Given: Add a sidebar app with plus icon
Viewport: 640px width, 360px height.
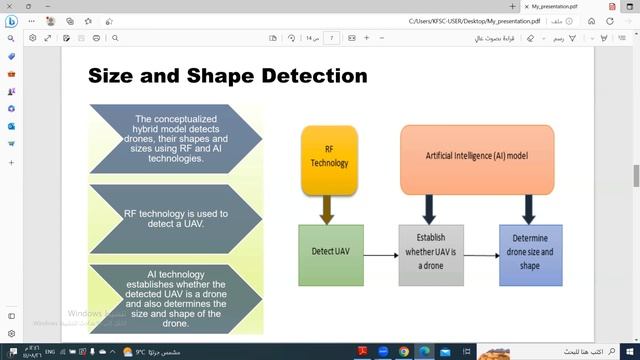Looking at the screenshot, I should (x=11, y=162).
